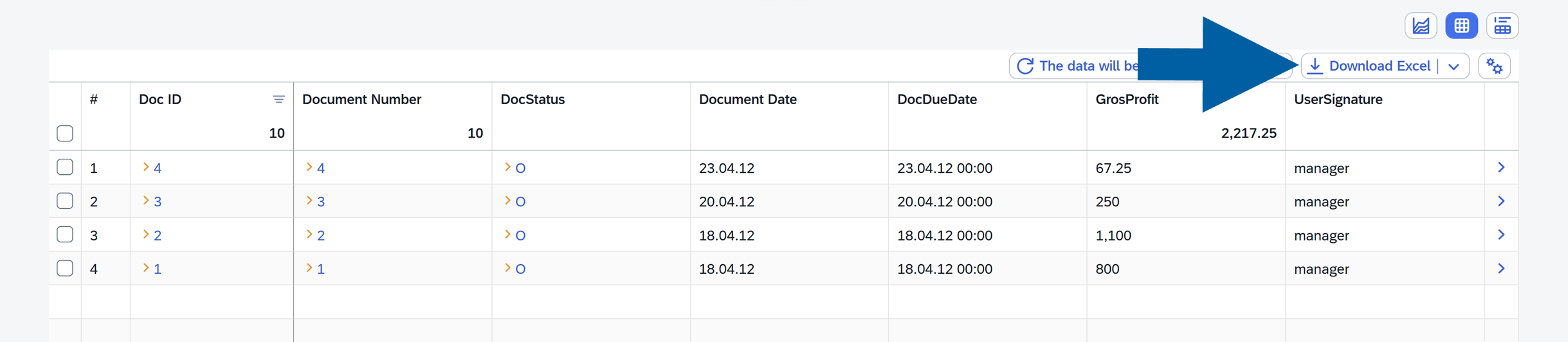Select GrosProfit value 67.25
This screenshot has width=1568, height=342.
[x=1113, y=168]
